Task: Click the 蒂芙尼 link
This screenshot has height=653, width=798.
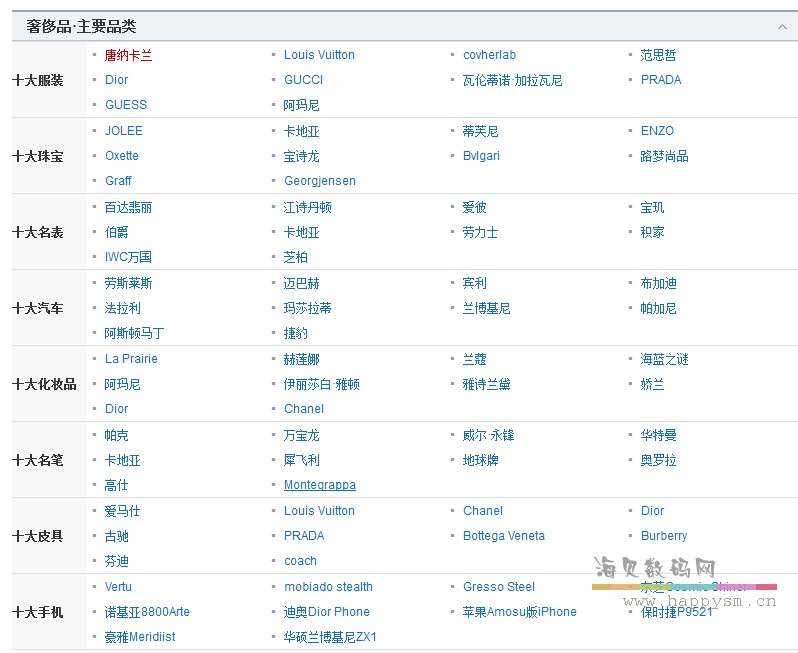Action: click(480, 131)
